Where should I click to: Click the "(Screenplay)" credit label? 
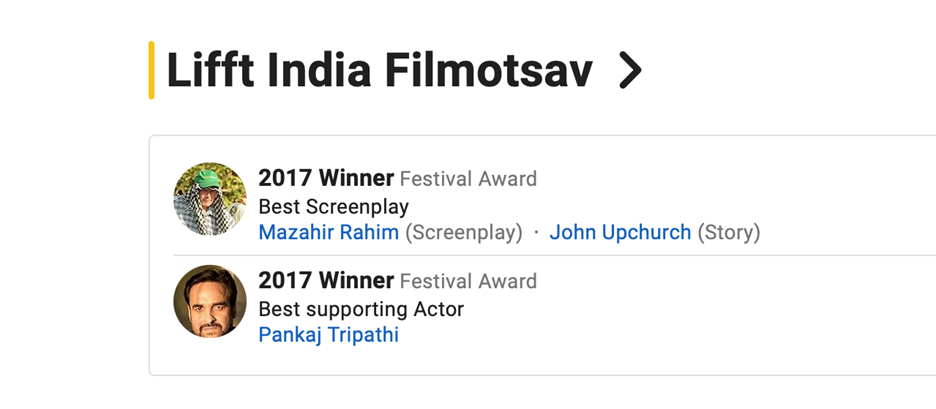463,233
